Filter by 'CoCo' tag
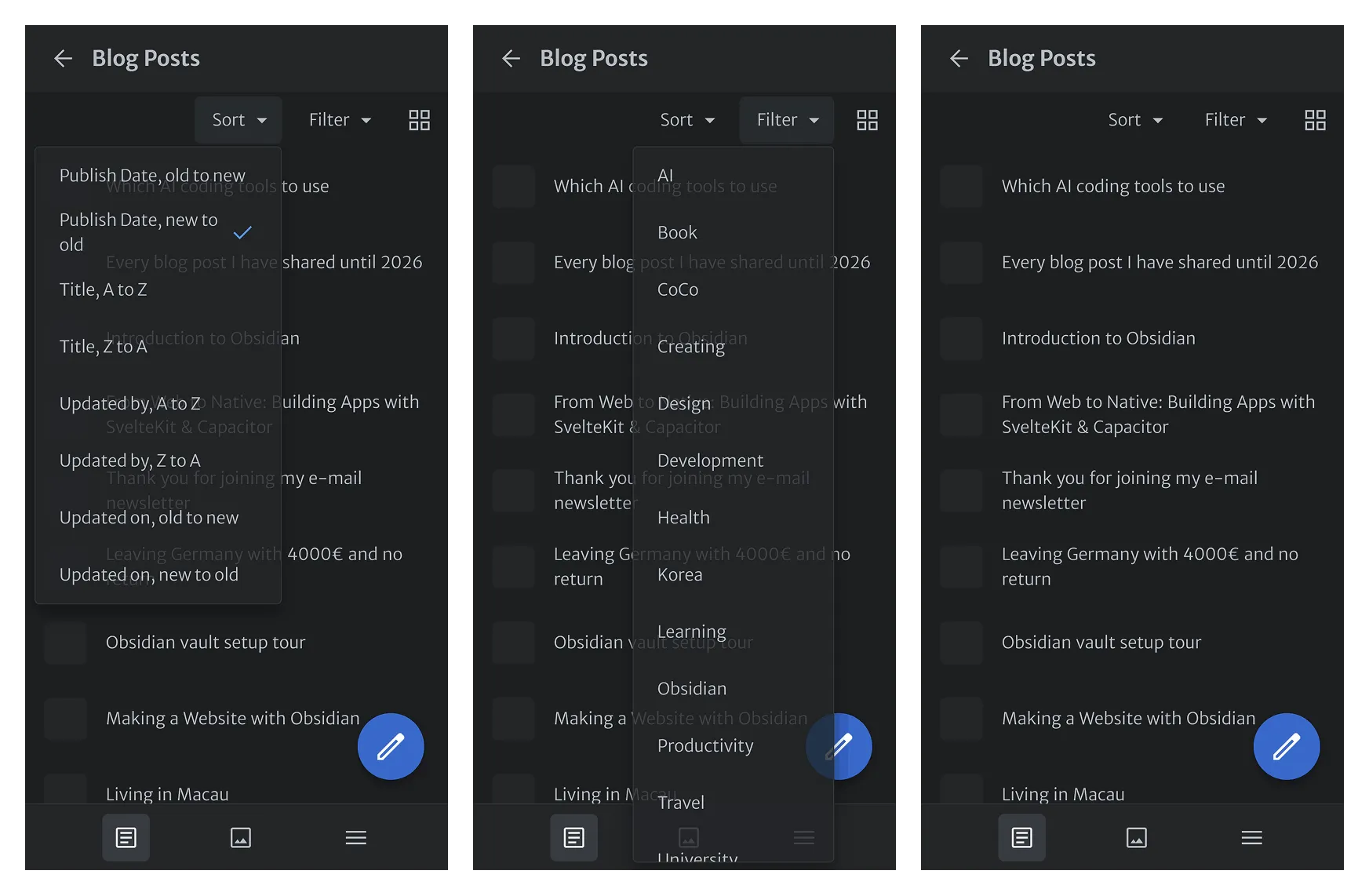 [734, 290]
